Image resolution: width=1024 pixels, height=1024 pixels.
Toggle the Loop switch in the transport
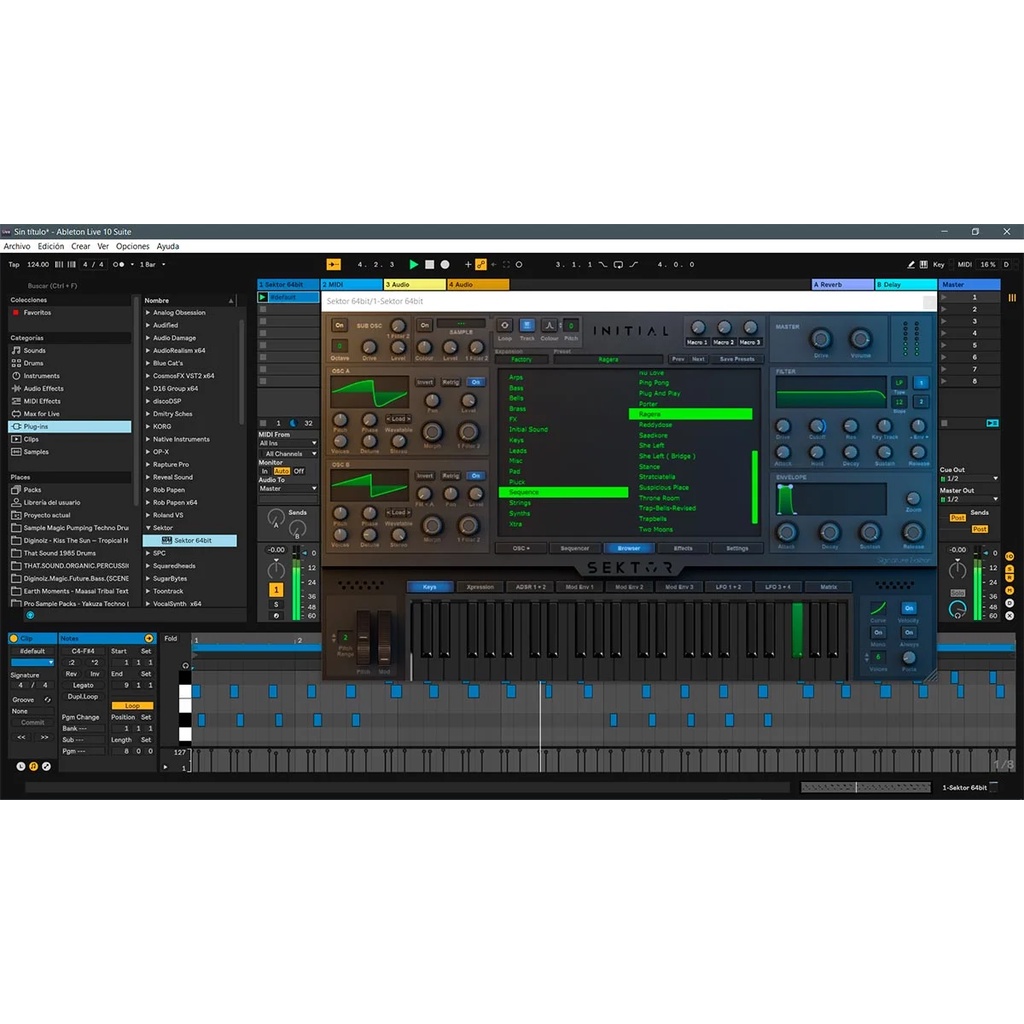[x=618, y=264]
